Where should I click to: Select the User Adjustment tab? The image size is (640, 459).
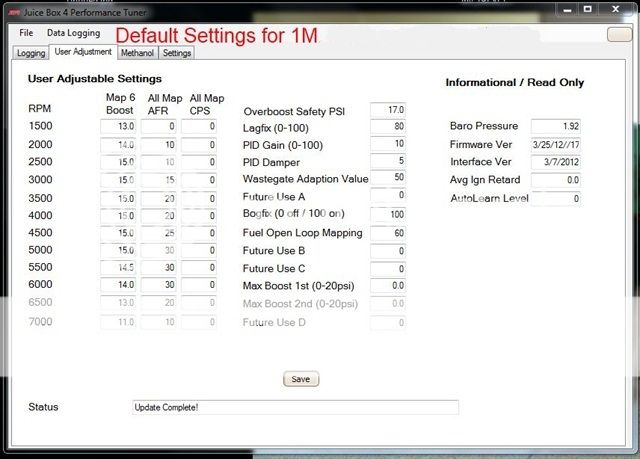click(83, 52)
